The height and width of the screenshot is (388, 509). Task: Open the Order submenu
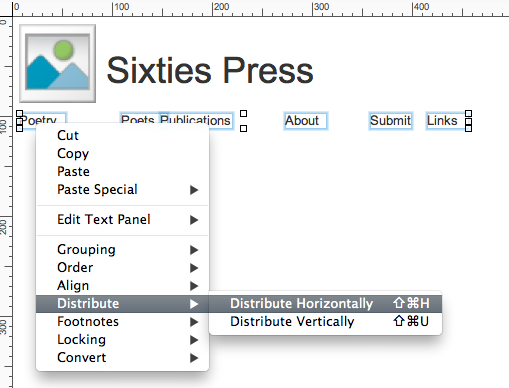(122, 268)
